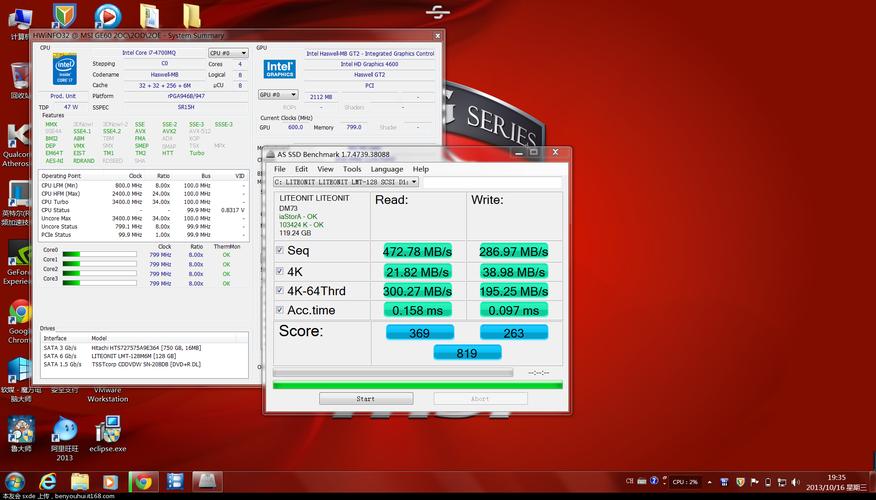
Task: Open the LITEONIT drive selection dropdown
Action: click(346, 182)
